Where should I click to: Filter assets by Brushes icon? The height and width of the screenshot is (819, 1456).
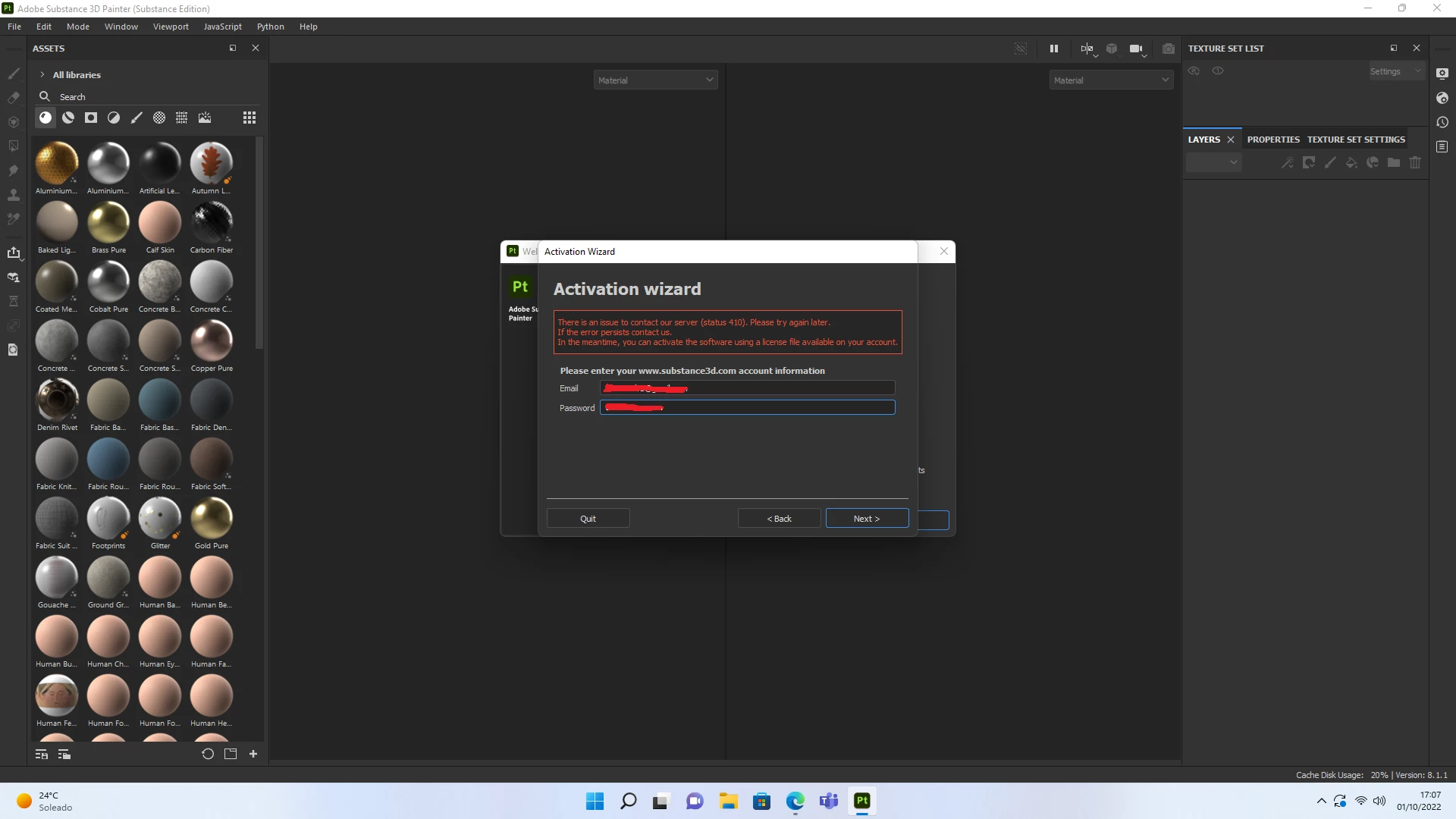point(136,118)
